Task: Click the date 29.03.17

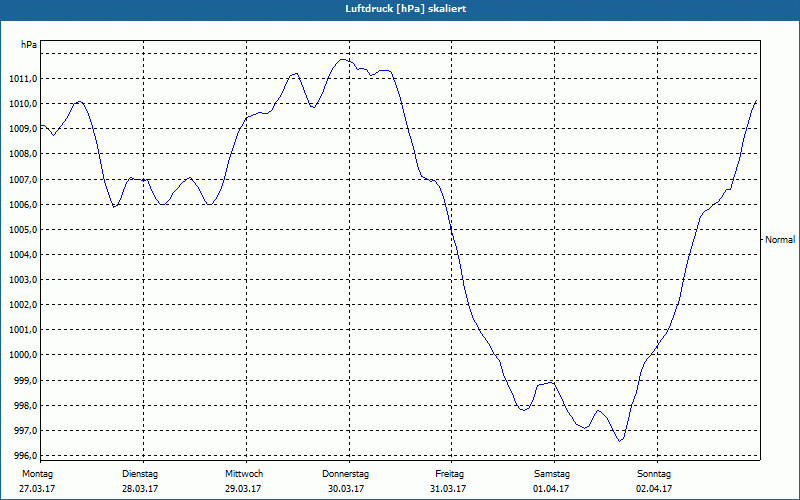Action: [243, 489]
